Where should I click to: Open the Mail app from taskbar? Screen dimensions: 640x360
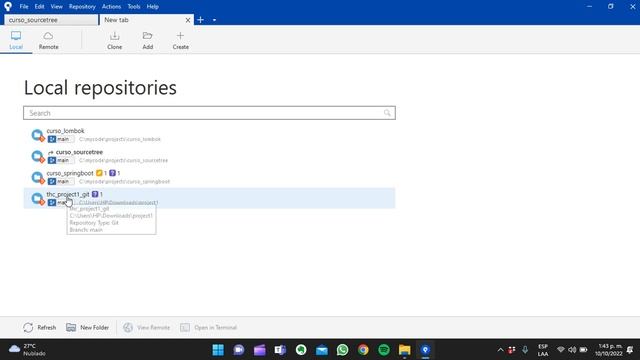coord(322,350)
